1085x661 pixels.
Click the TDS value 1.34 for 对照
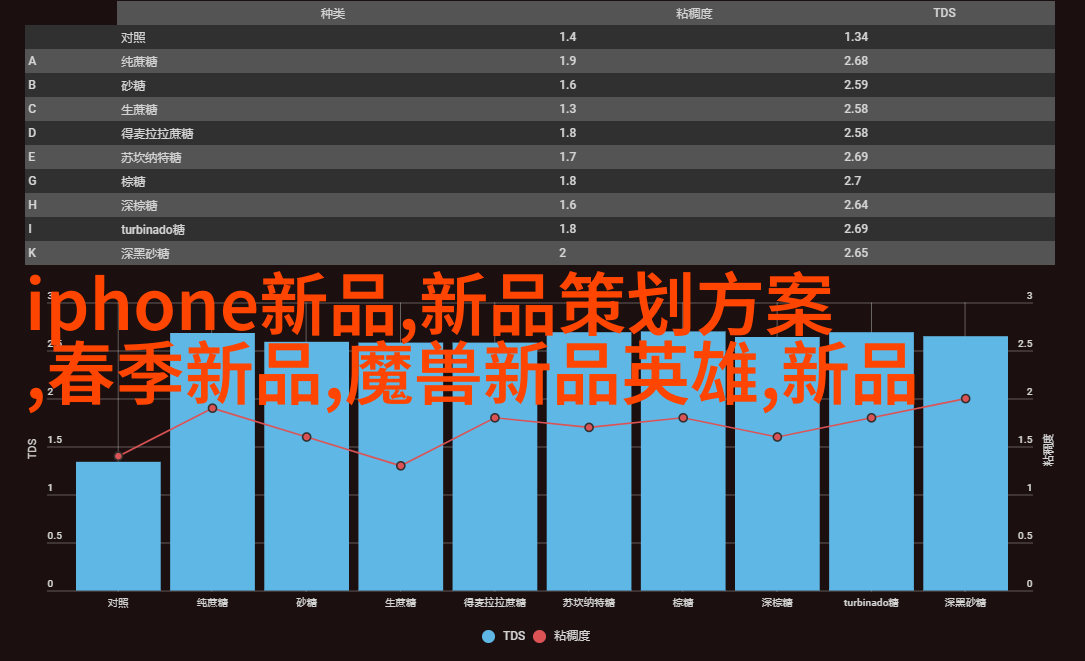(856, 37)
